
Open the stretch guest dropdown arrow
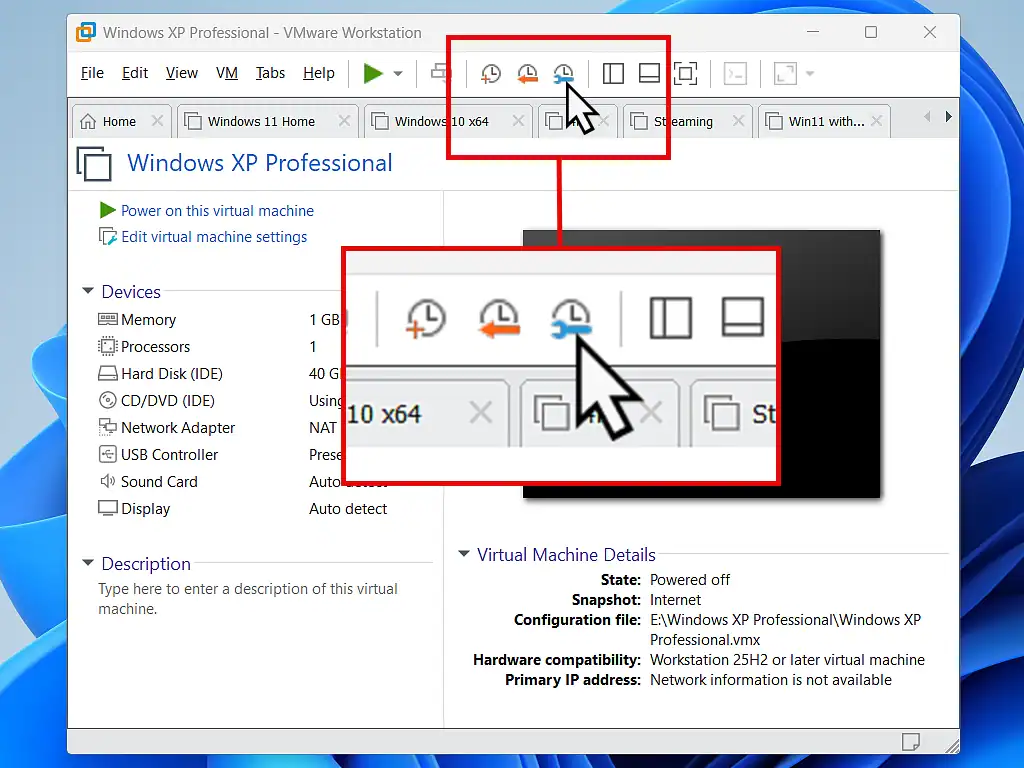tap(810, 74)
